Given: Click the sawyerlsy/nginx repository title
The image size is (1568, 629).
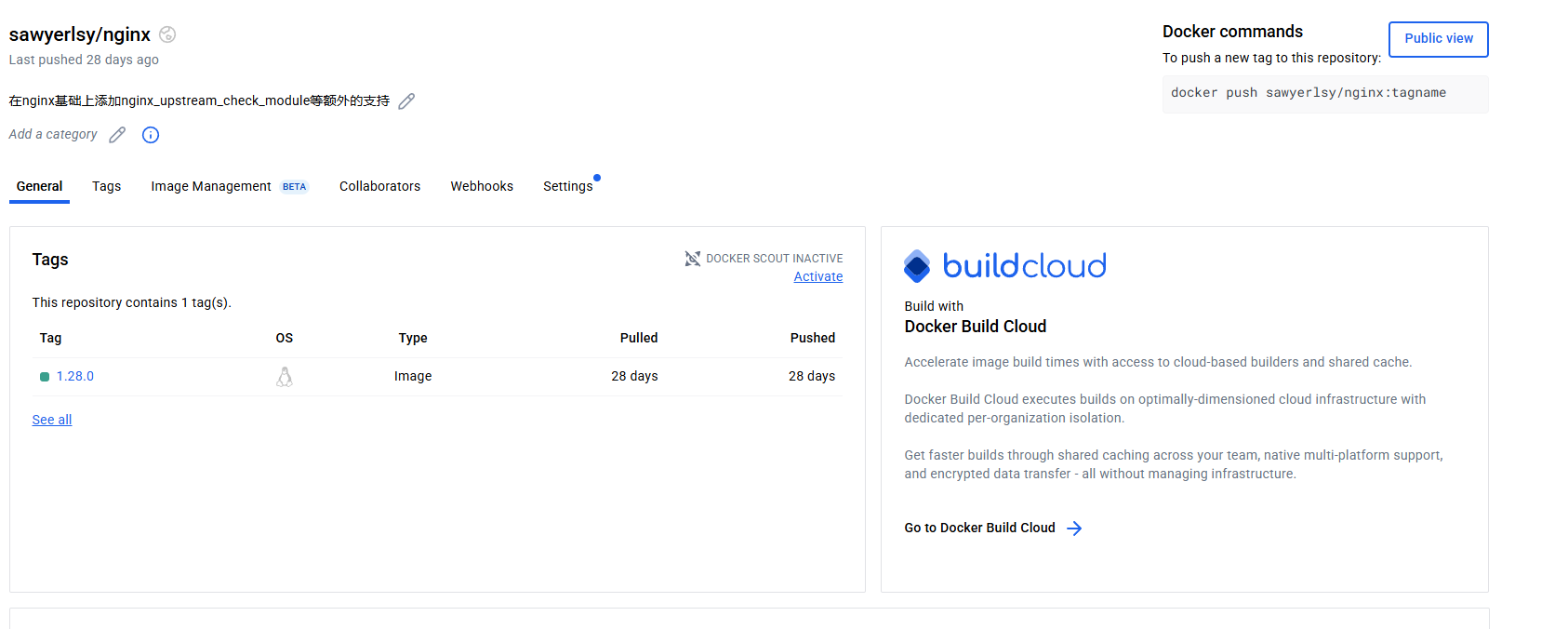Looking at the screenshot, I should click(80, 34).
